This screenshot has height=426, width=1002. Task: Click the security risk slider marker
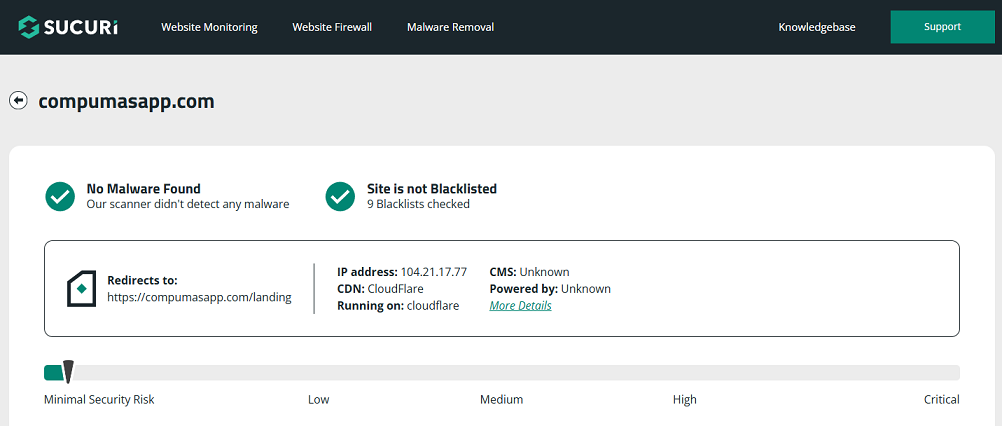68,372
